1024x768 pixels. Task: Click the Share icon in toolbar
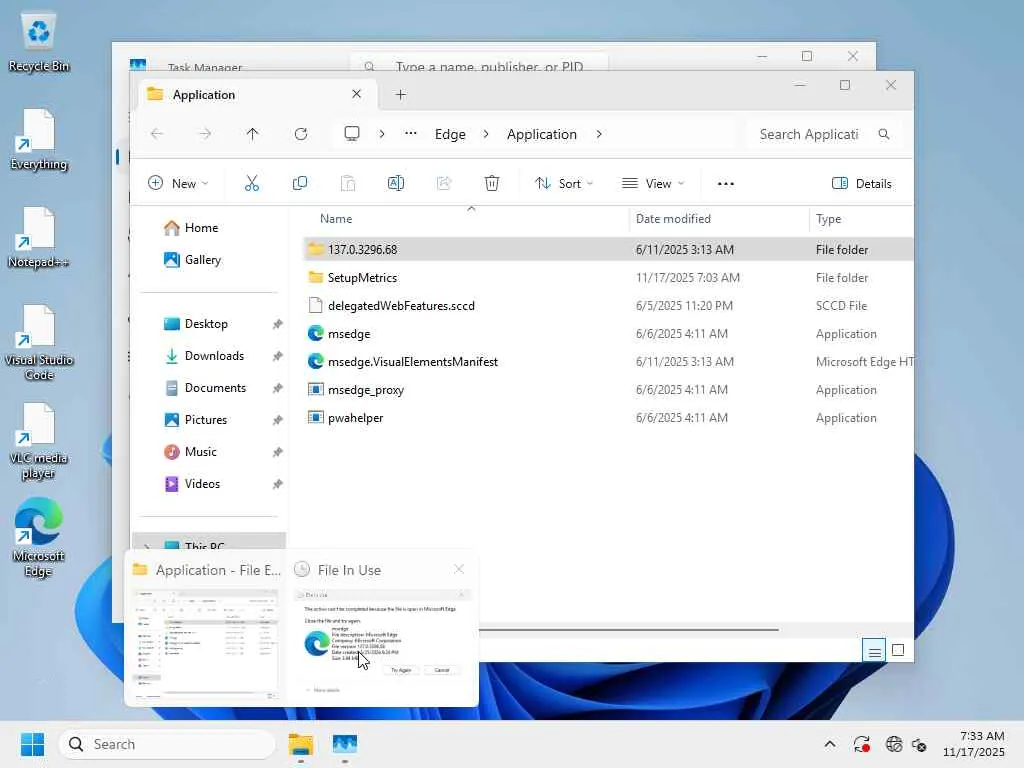[444, 184]
